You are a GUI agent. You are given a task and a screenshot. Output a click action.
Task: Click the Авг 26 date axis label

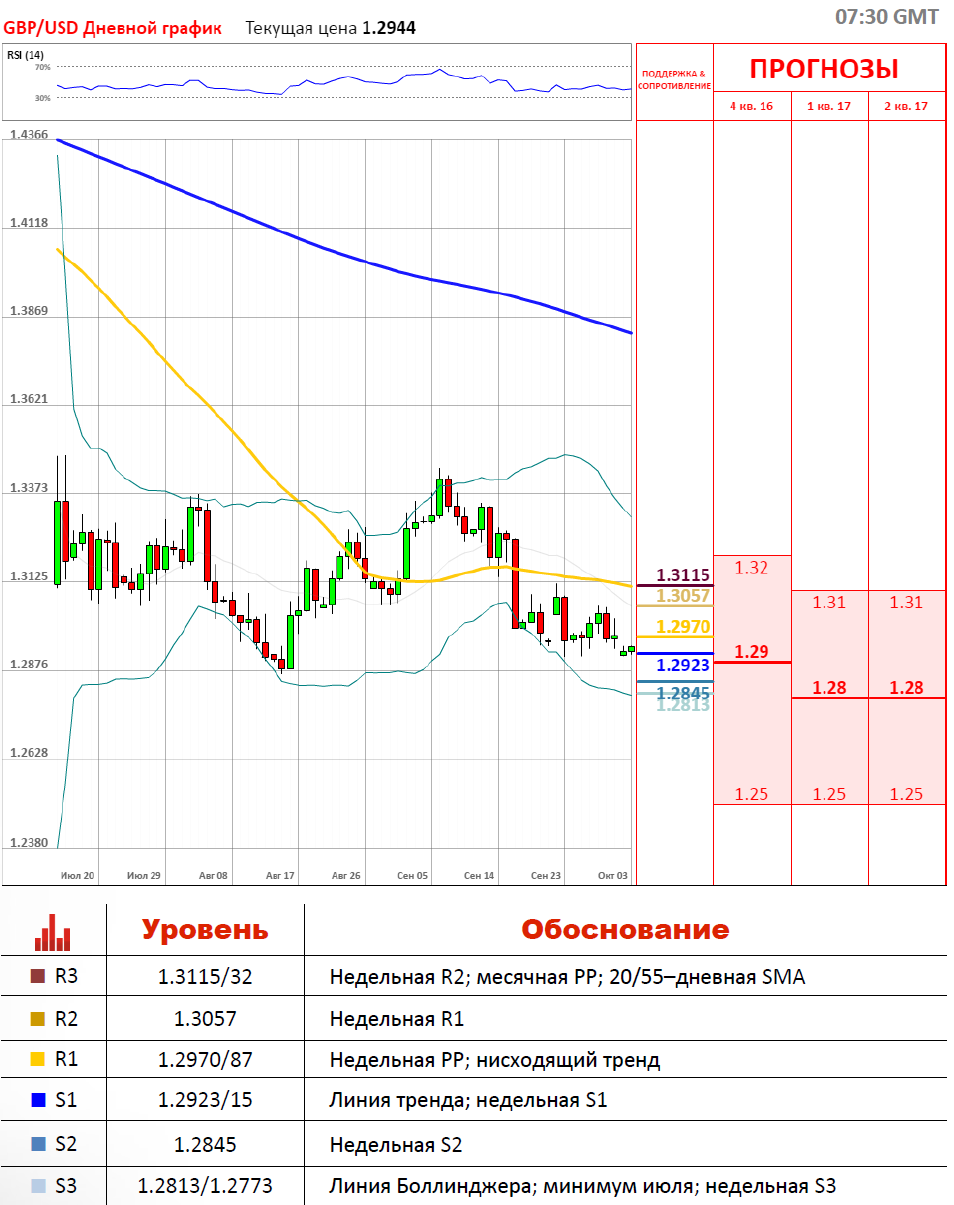coord(346,875)
